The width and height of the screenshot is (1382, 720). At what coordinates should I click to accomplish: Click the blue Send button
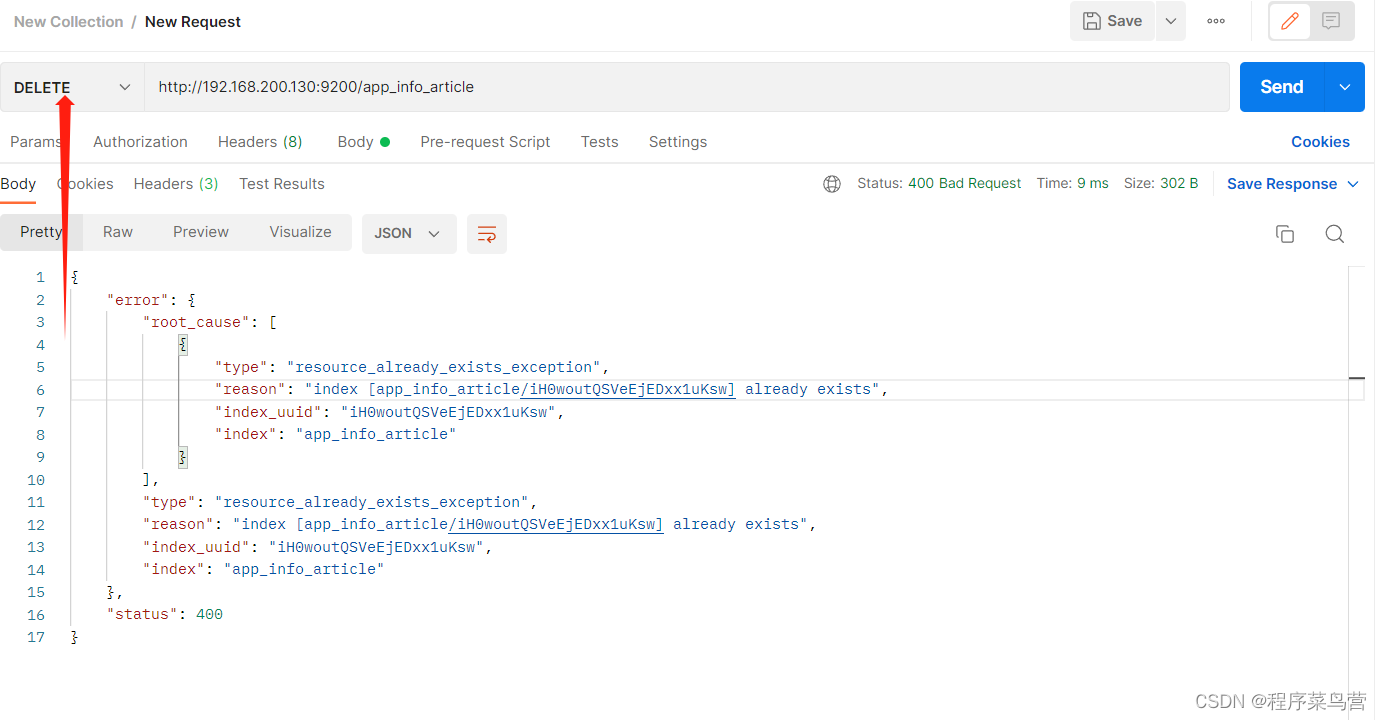(1282, 87)
